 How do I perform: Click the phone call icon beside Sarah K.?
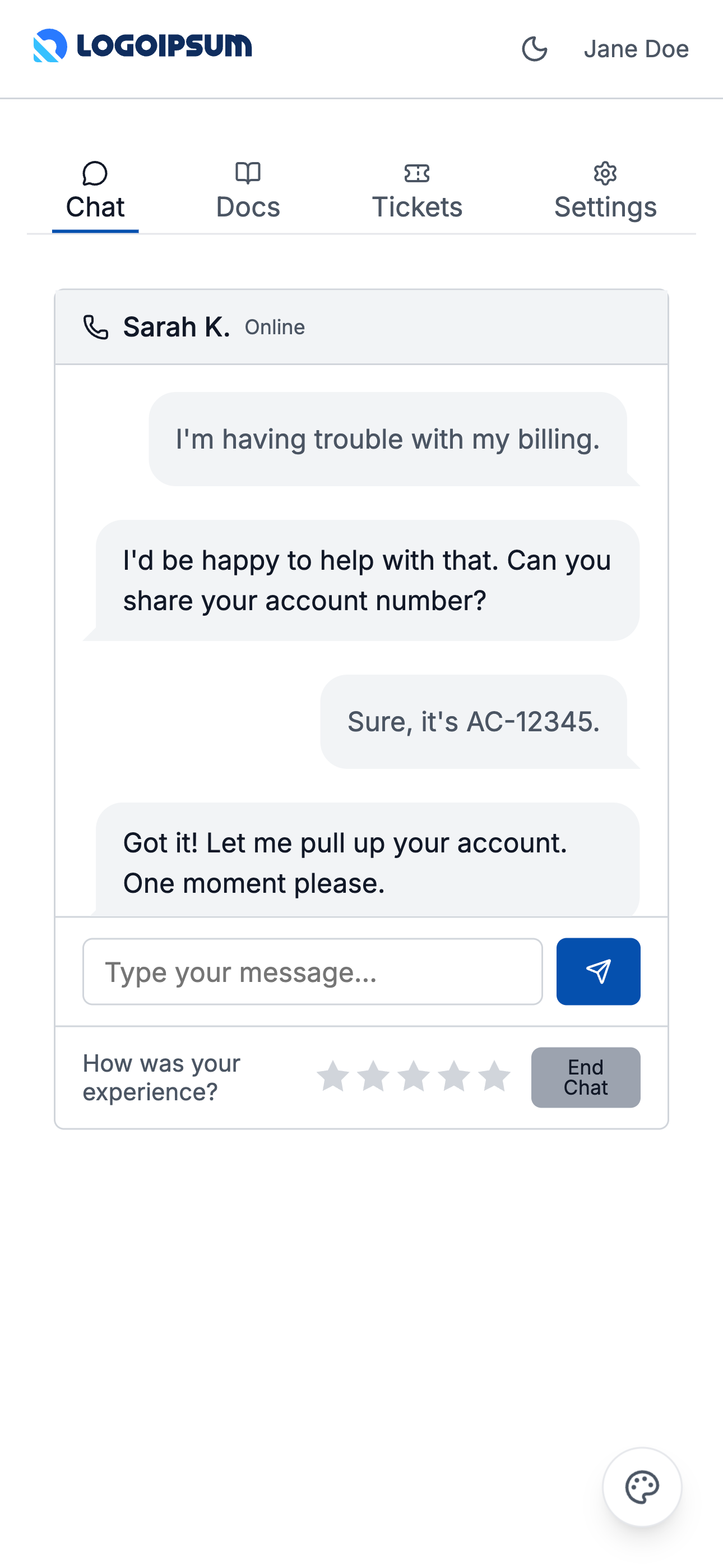[x=95, y=327]
